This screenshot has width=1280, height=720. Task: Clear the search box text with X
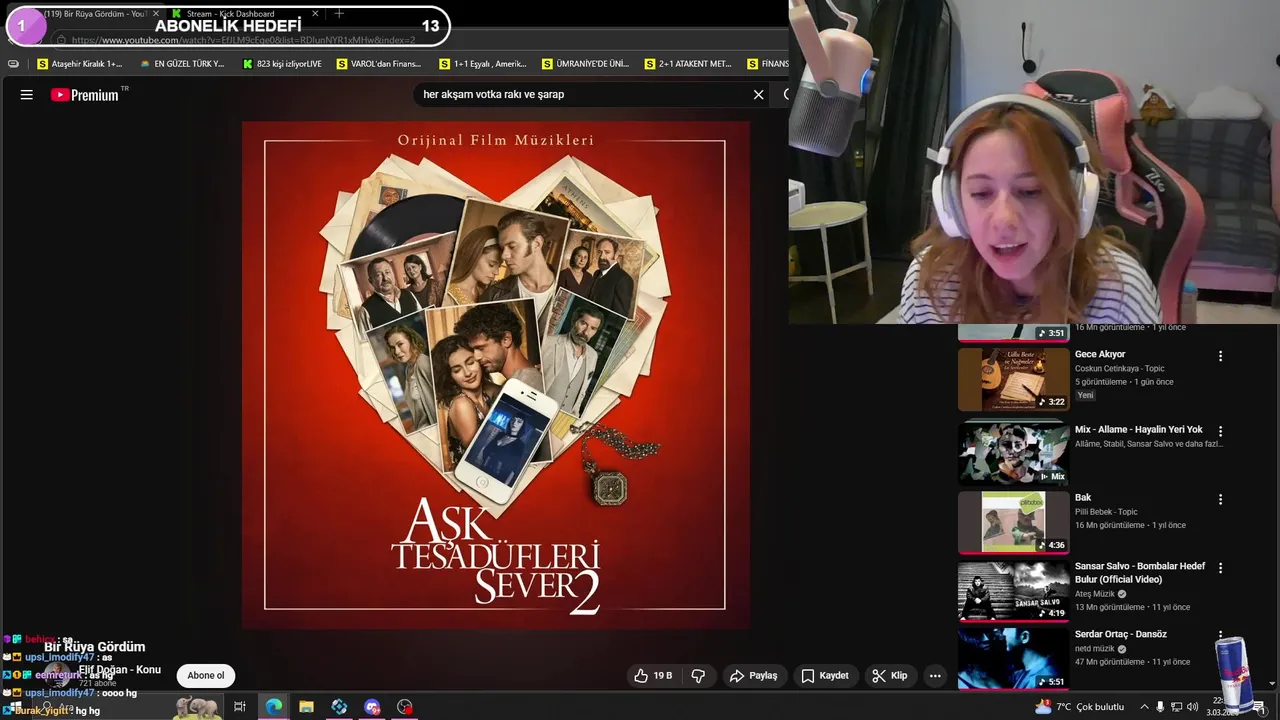[x=759, y=95]
